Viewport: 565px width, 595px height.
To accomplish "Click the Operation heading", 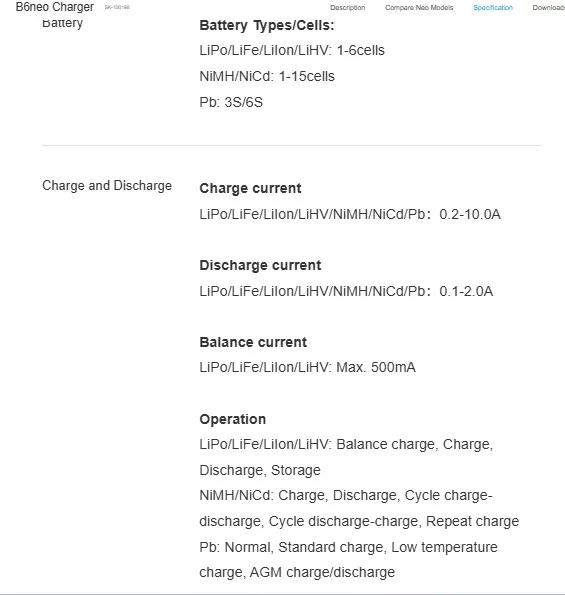I will tap(233, 419).
